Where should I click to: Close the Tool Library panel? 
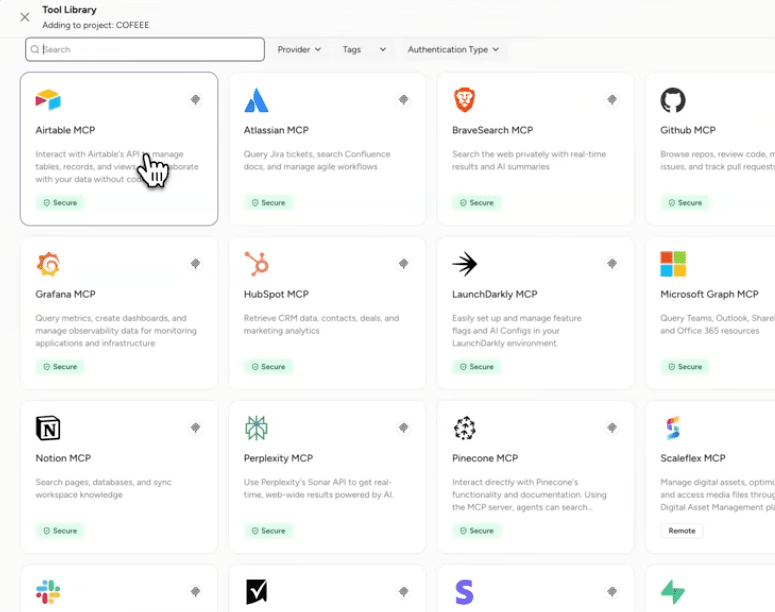tap(25, 17)
